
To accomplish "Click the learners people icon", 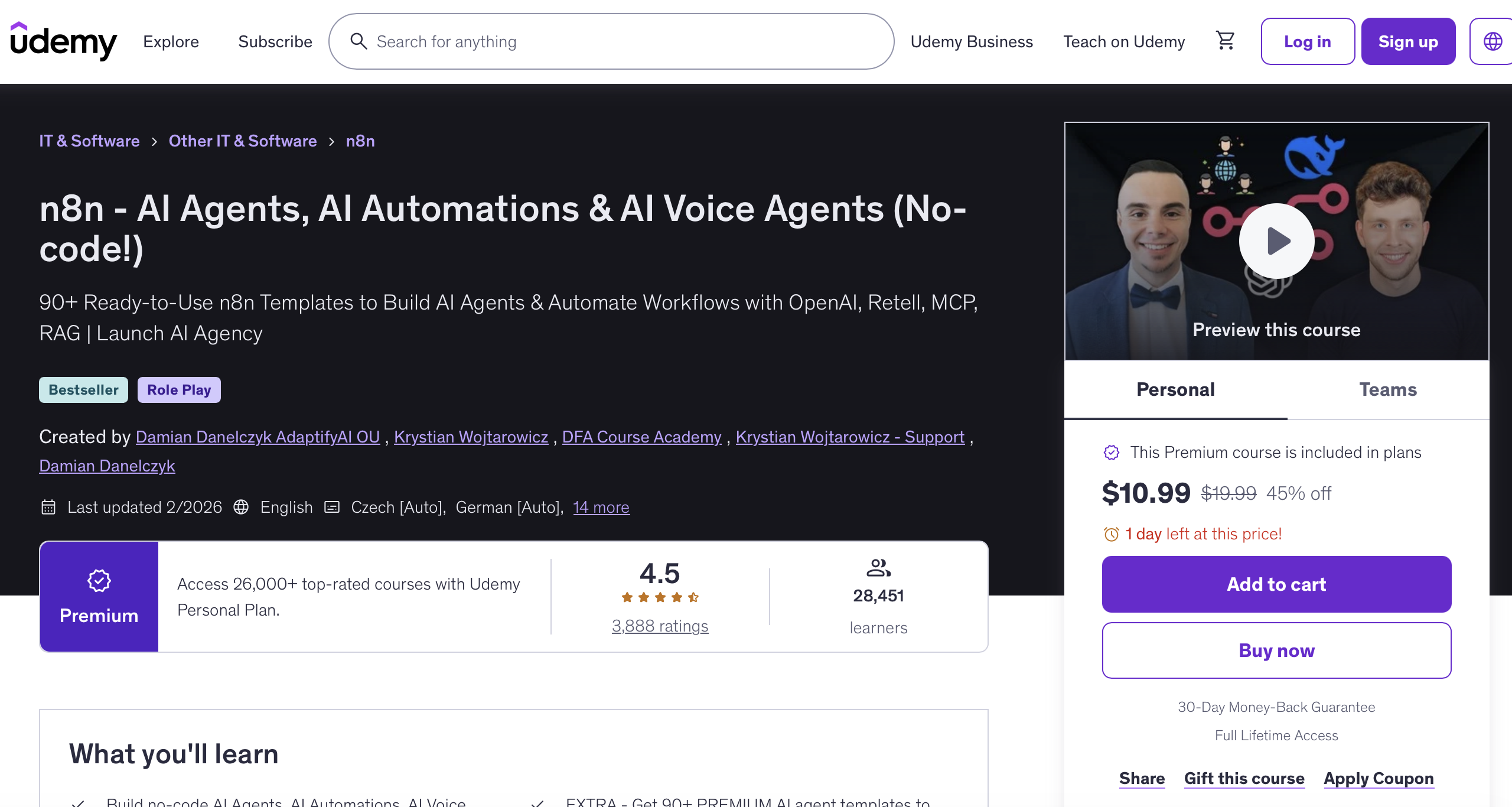I will 878,568.
